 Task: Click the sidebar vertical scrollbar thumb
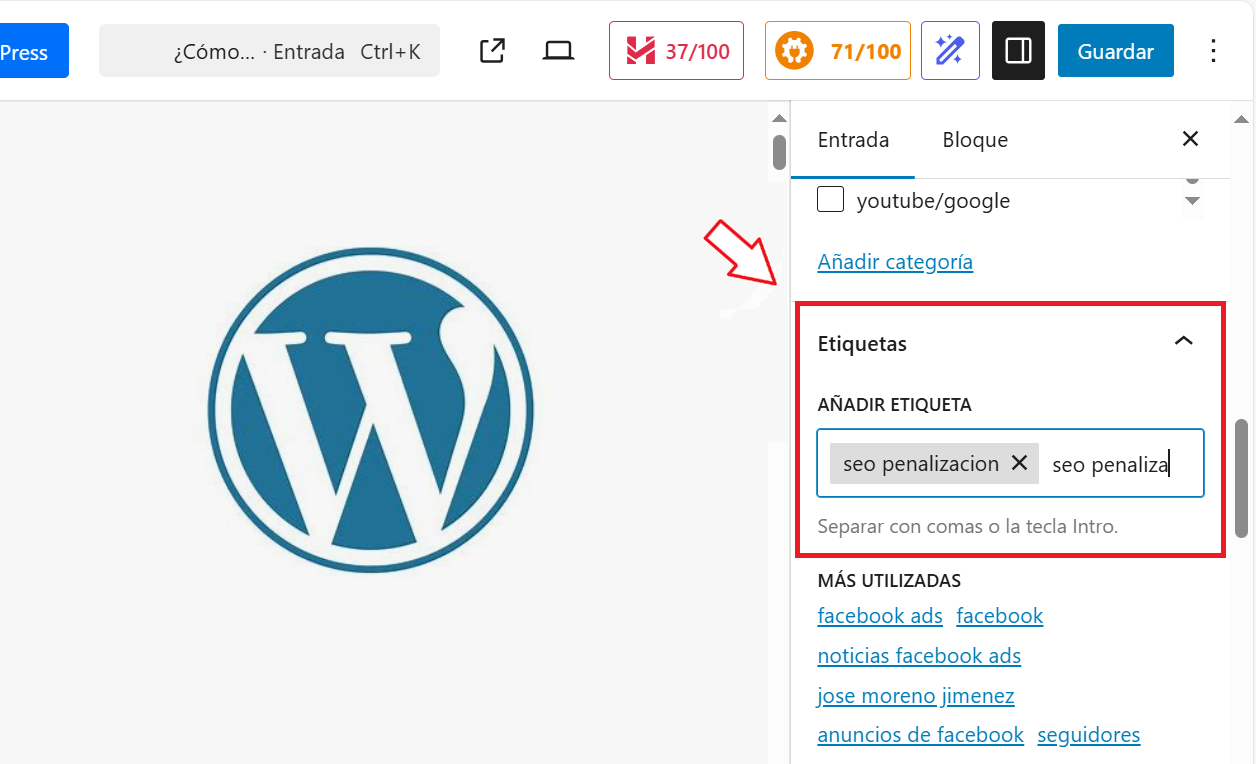point(1241,478)
